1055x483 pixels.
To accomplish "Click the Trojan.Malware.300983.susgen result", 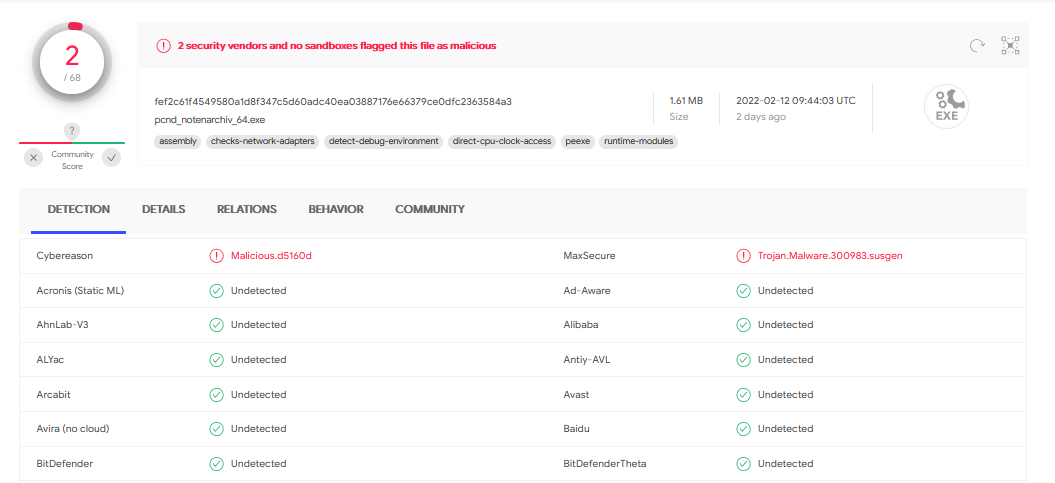I will 830,256.
